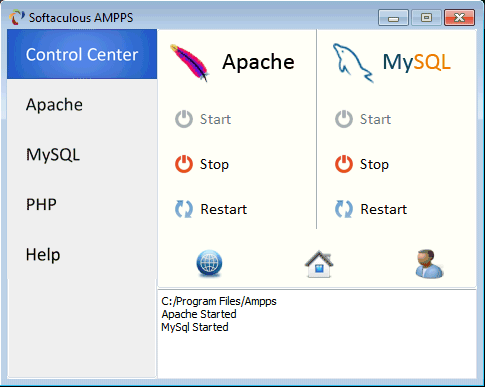Click the large MySQL heading text

(x=417, y=62)
